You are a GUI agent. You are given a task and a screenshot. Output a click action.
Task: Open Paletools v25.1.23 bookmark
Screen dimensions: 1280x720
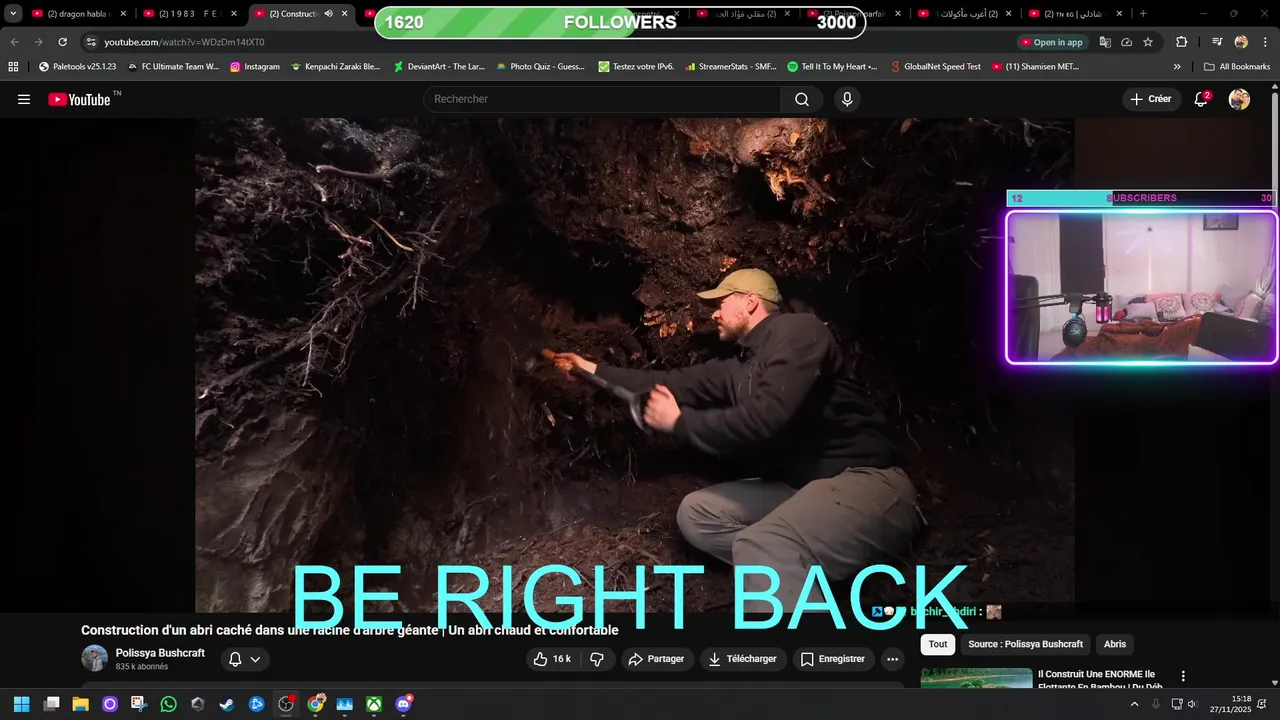(78, 67)
